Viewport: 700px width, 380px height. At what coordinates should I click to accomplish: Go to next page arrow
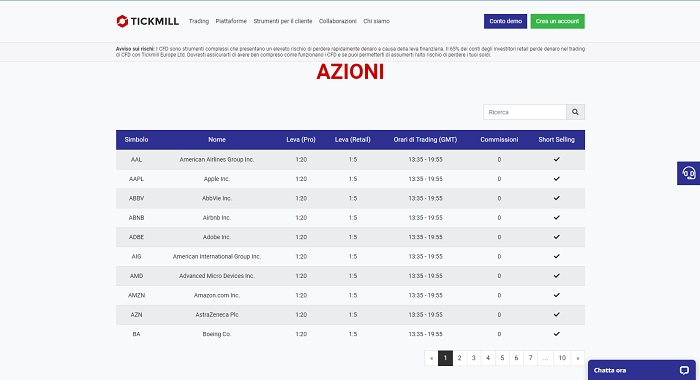point(578,358)
